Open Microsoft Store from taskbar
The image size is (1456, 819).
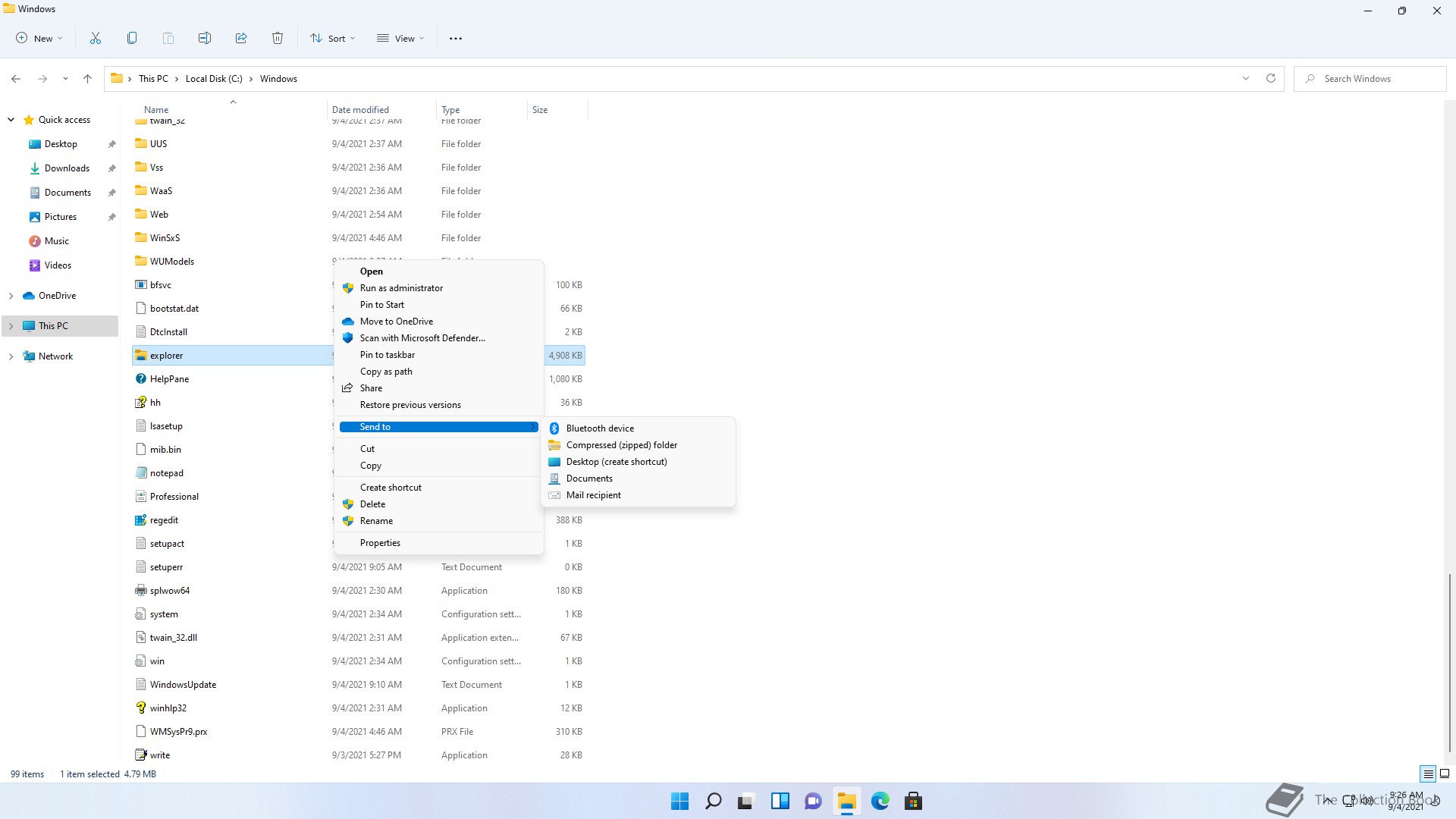click(x=914, y=801)
